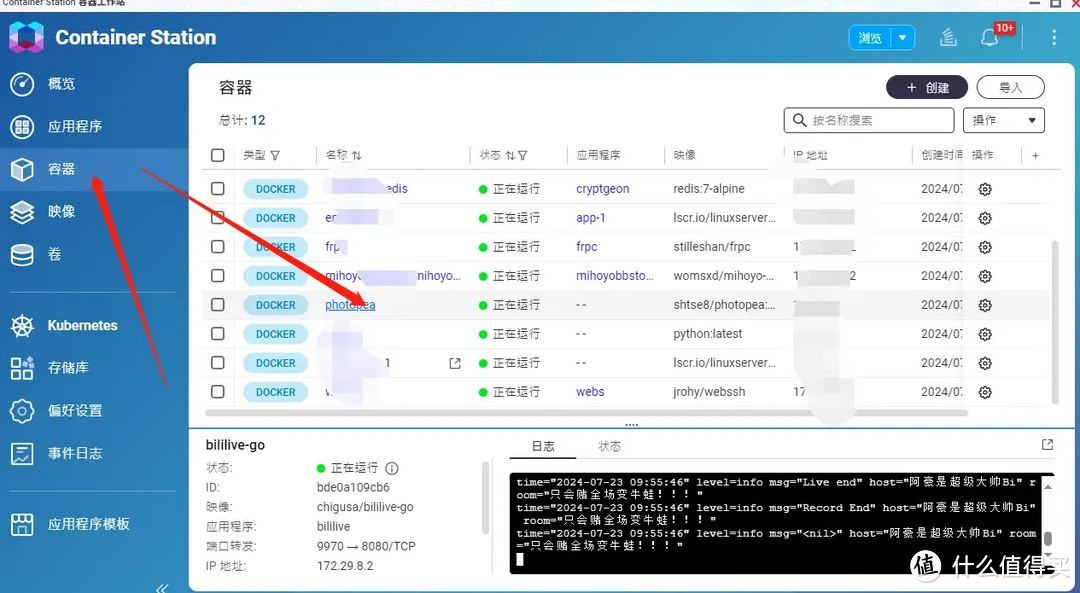Open the frpc application link
Image resolution: width=1080 pixels, height=593 pixels.
pos(587,247)
